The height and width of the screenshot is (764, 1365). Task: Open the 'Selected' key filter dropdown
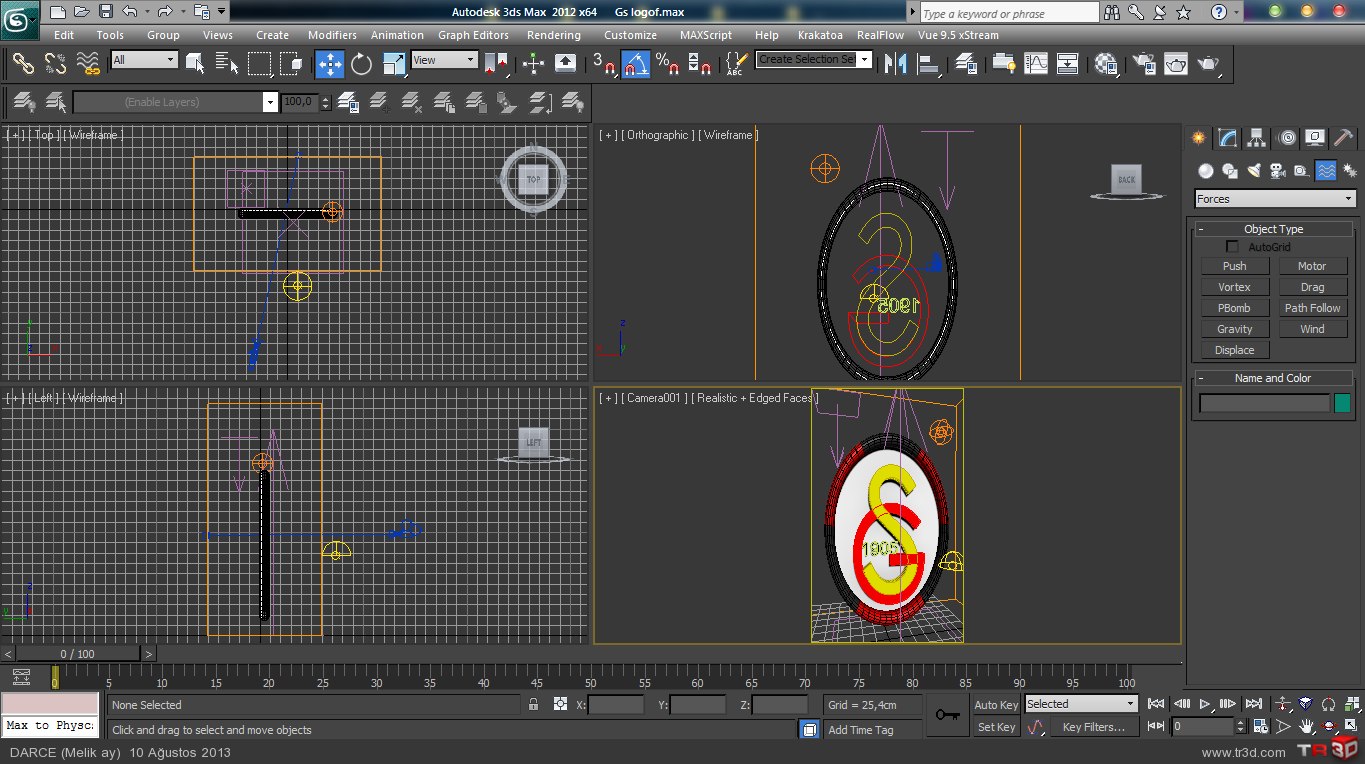tap(1082, 704)
